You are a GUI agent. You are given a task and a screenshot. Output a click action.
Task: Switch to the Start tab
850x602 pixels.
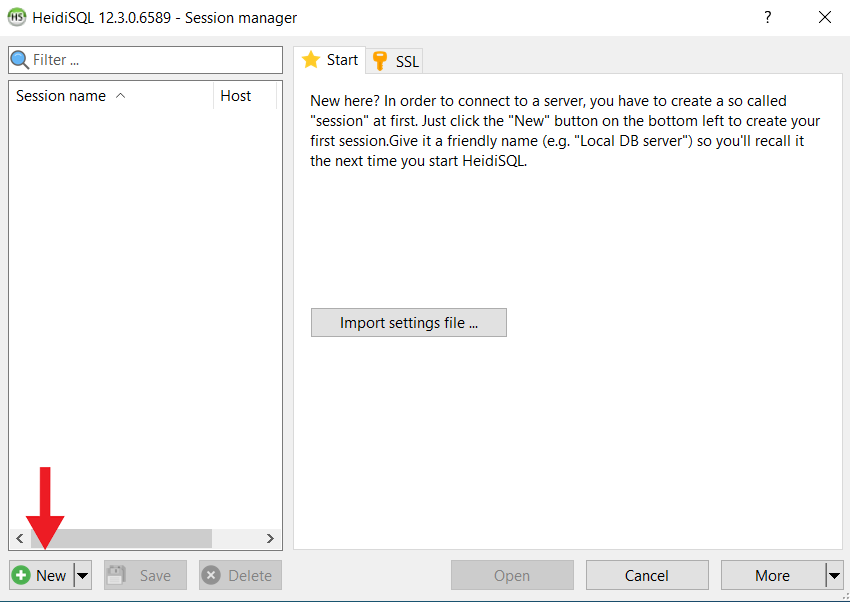tap(330, 60)
